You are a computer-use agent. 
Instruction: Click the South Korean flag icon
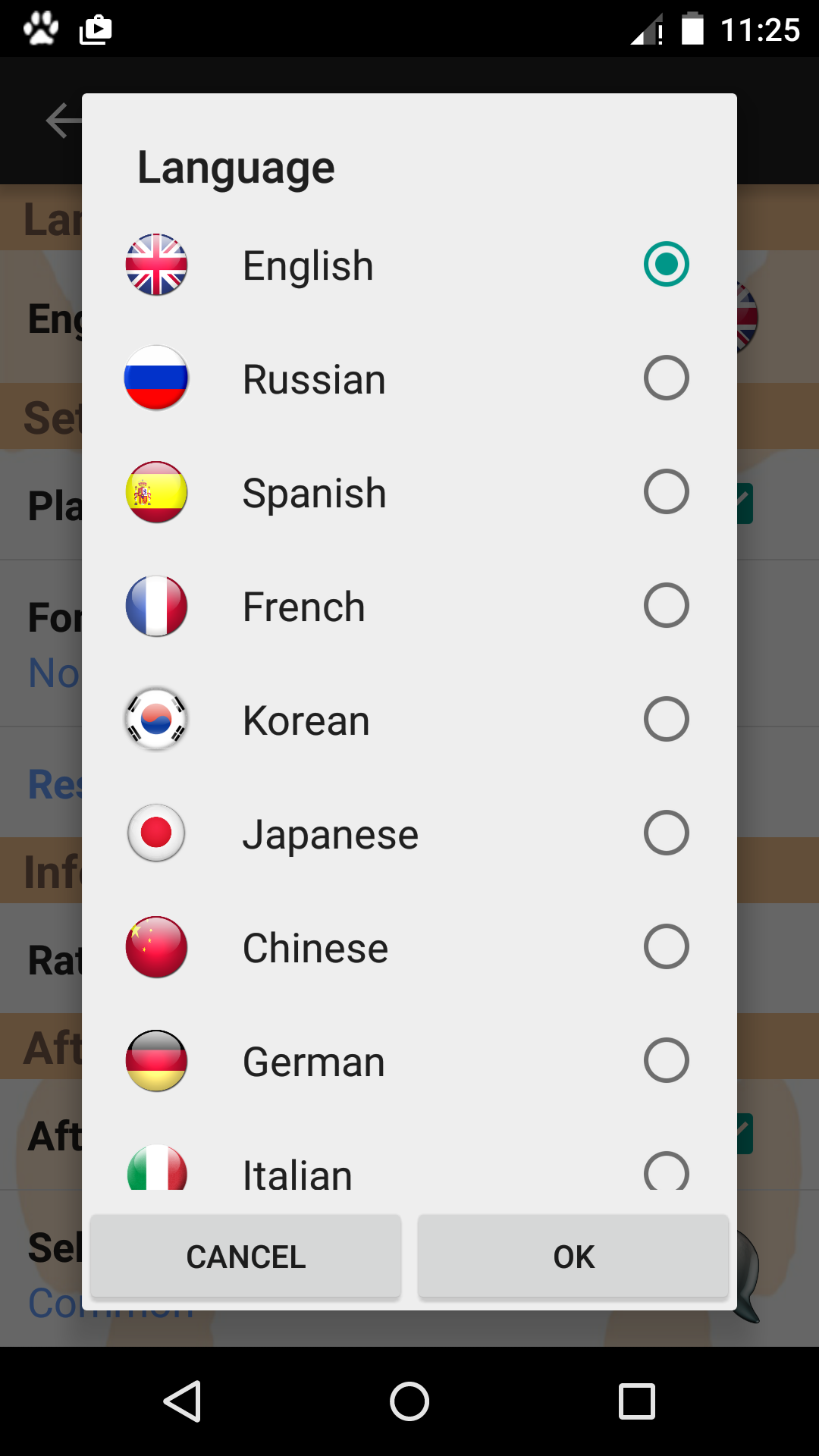click(156, 719)
